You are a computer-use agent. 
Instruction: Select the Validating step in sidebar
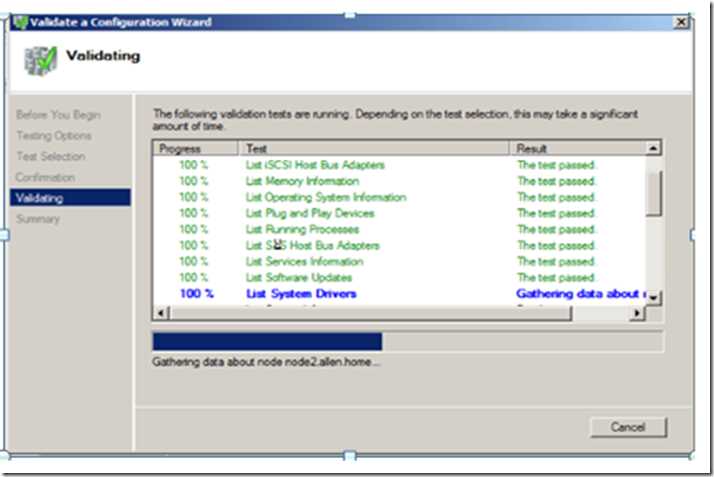click(70, 198)
